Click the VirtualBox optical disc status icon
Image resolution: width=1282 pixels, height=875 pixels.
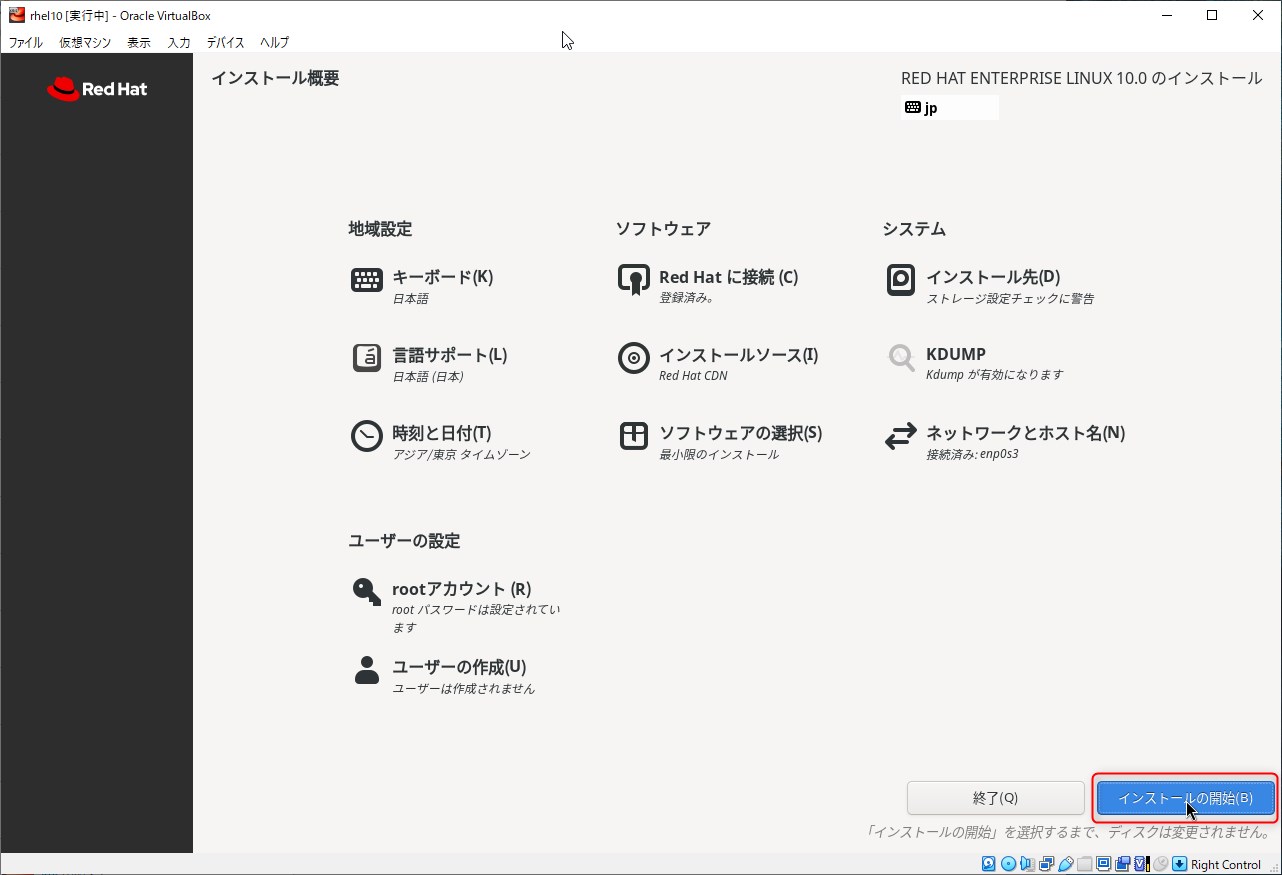click(1008, 864)
